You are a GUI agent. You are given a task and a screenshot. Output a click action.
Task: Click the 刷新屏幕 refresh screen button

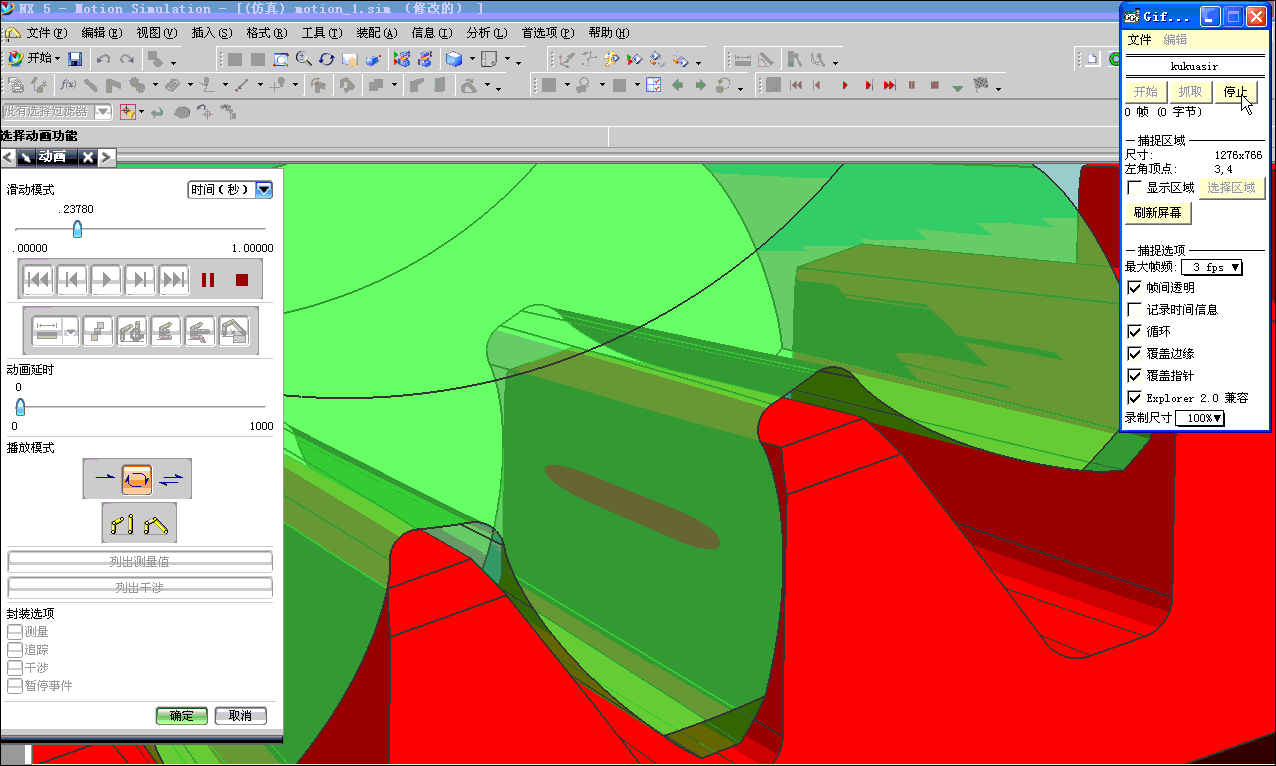click(1158, 213)
